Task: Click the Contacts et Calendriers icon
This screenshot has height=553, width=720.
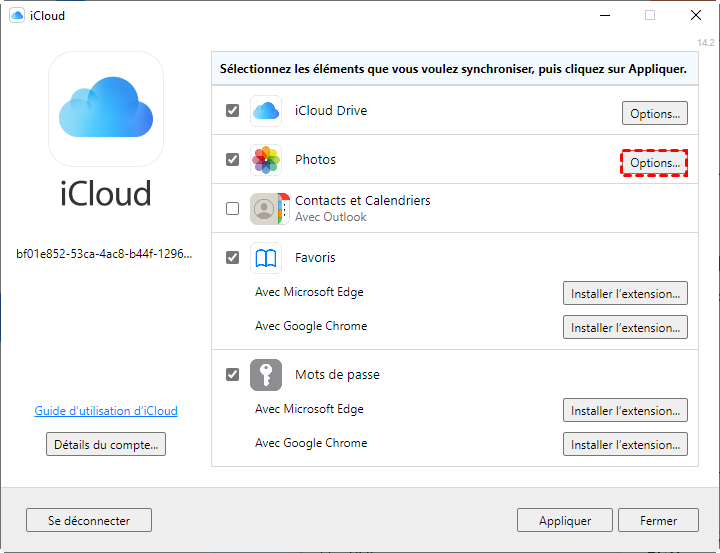Action: pos(266,208)
